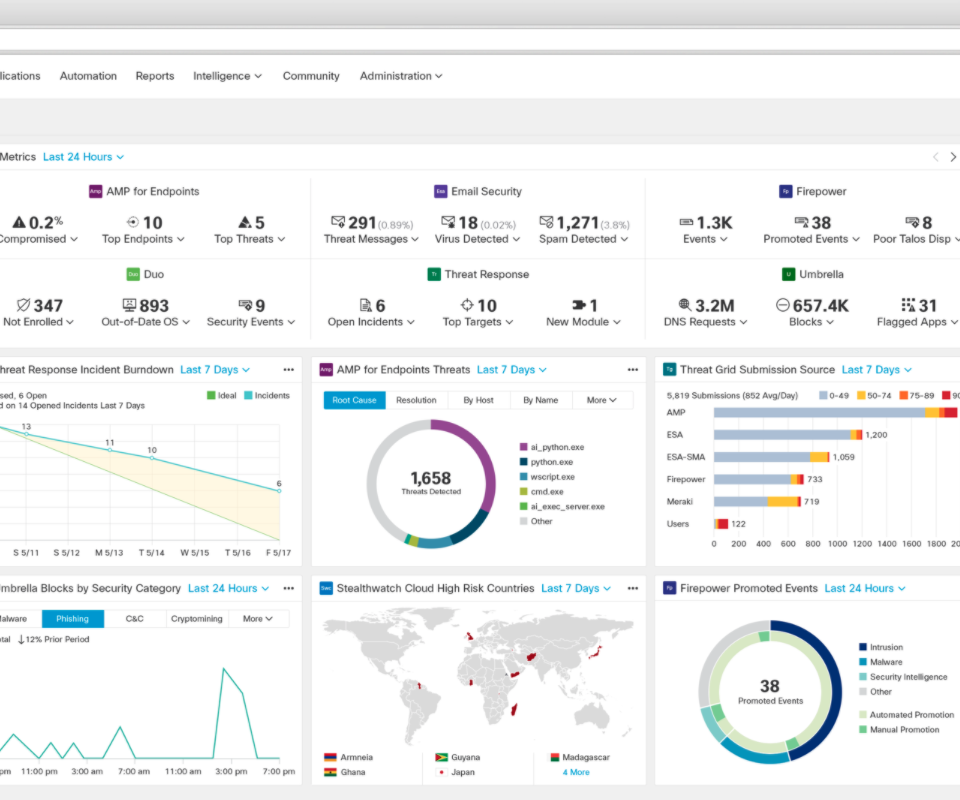Click the Firepower module icon in Metrics
Viewport: 960px width, 800px height.
[x=786, y=192]
